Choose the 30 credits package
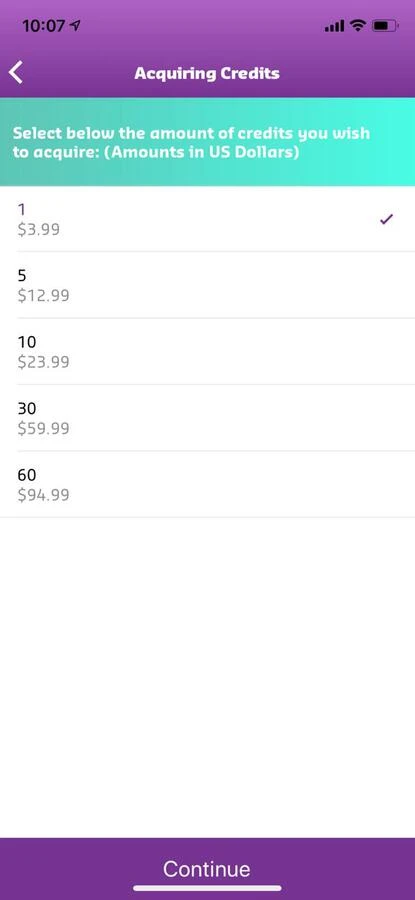The width and height of the screenshot is (415, 900). tap(207, 418)
